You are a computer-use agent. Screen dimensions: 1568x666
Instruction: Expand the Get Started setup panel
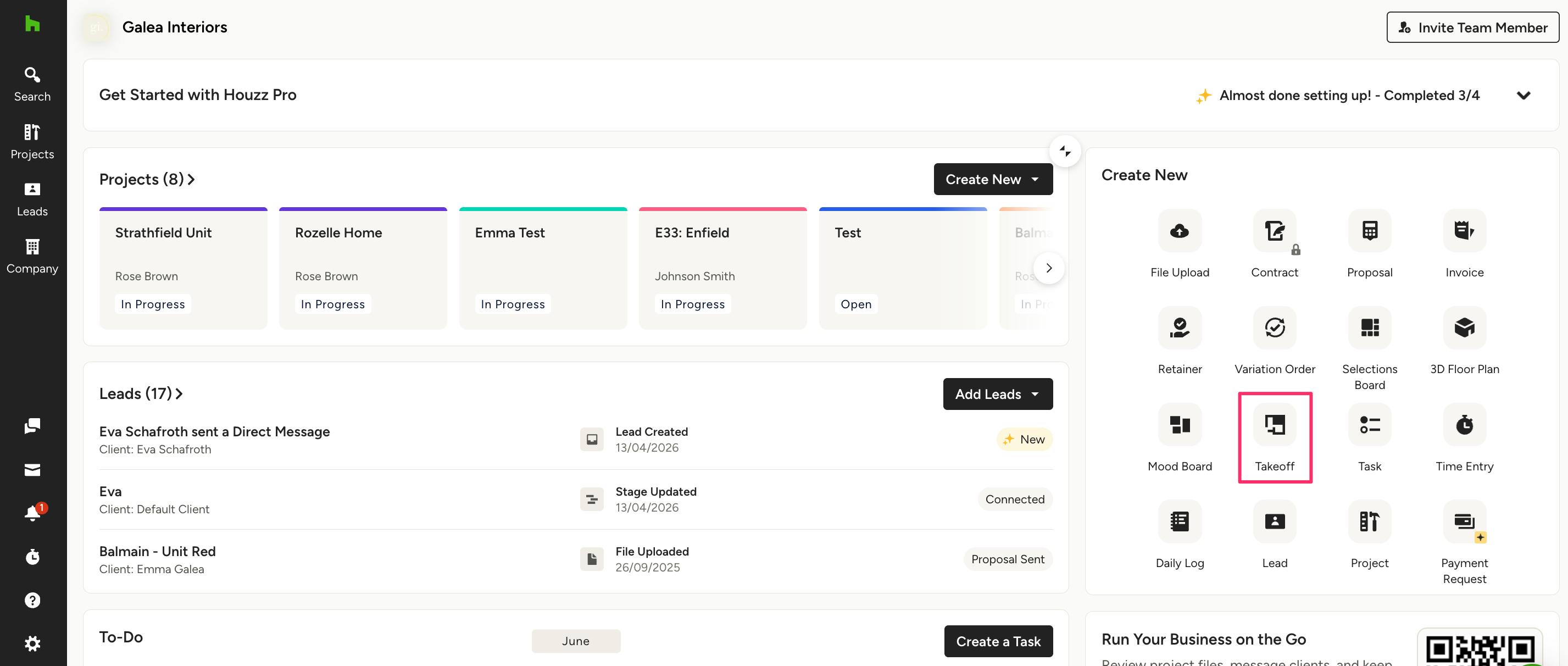tap(1523, 95)
